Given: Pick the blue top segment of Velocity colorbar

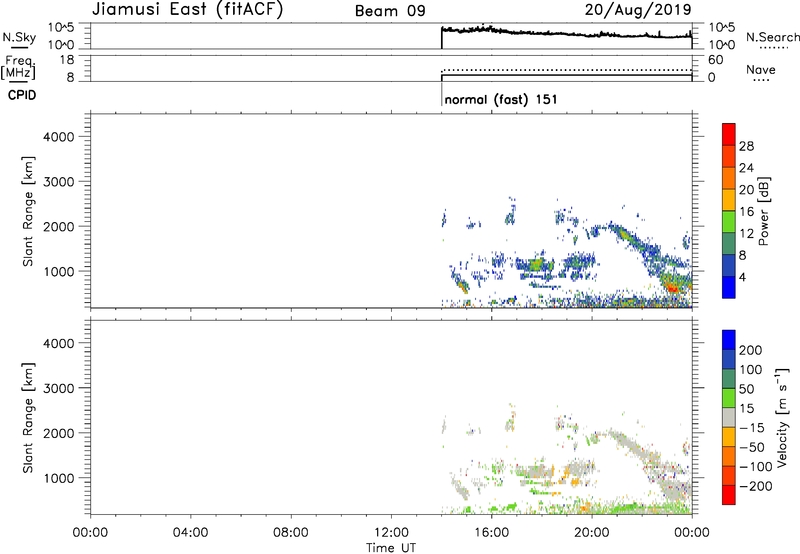Looking at the screenshot, I should point(729,340).
